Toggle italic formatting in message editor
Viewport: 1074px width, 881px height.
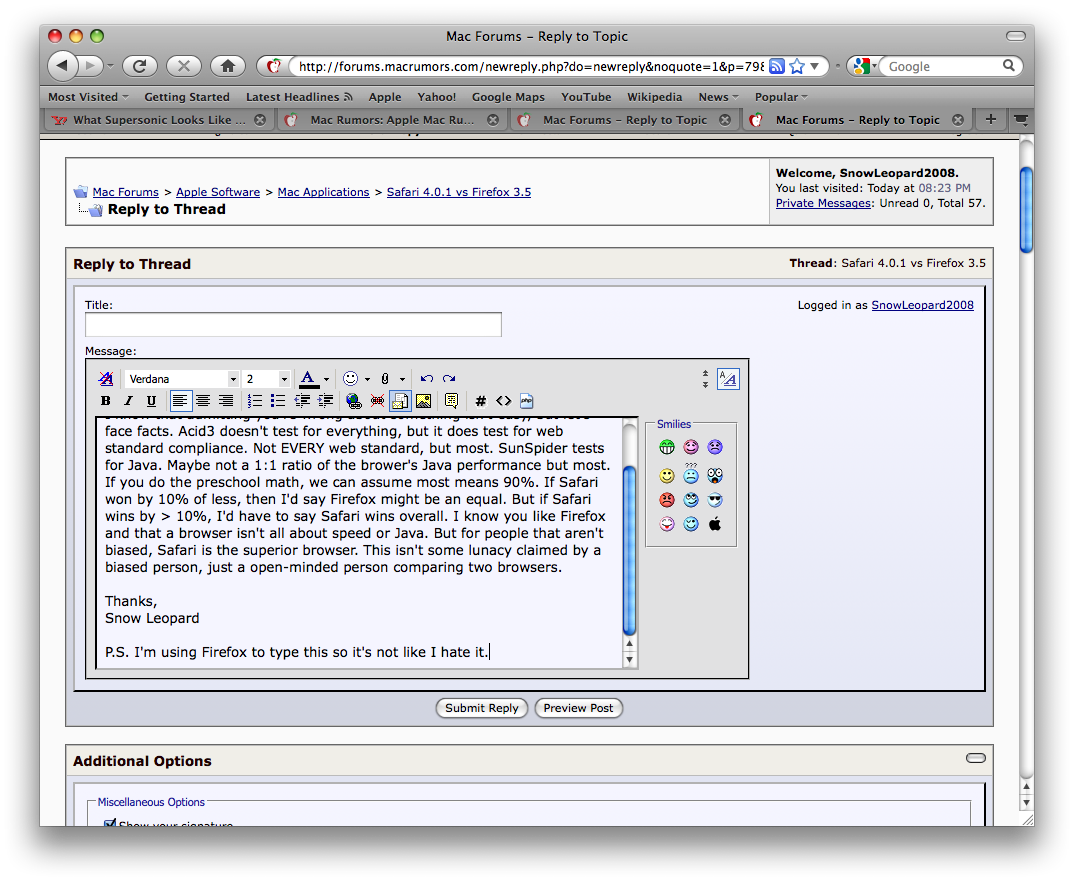(128, 401)
